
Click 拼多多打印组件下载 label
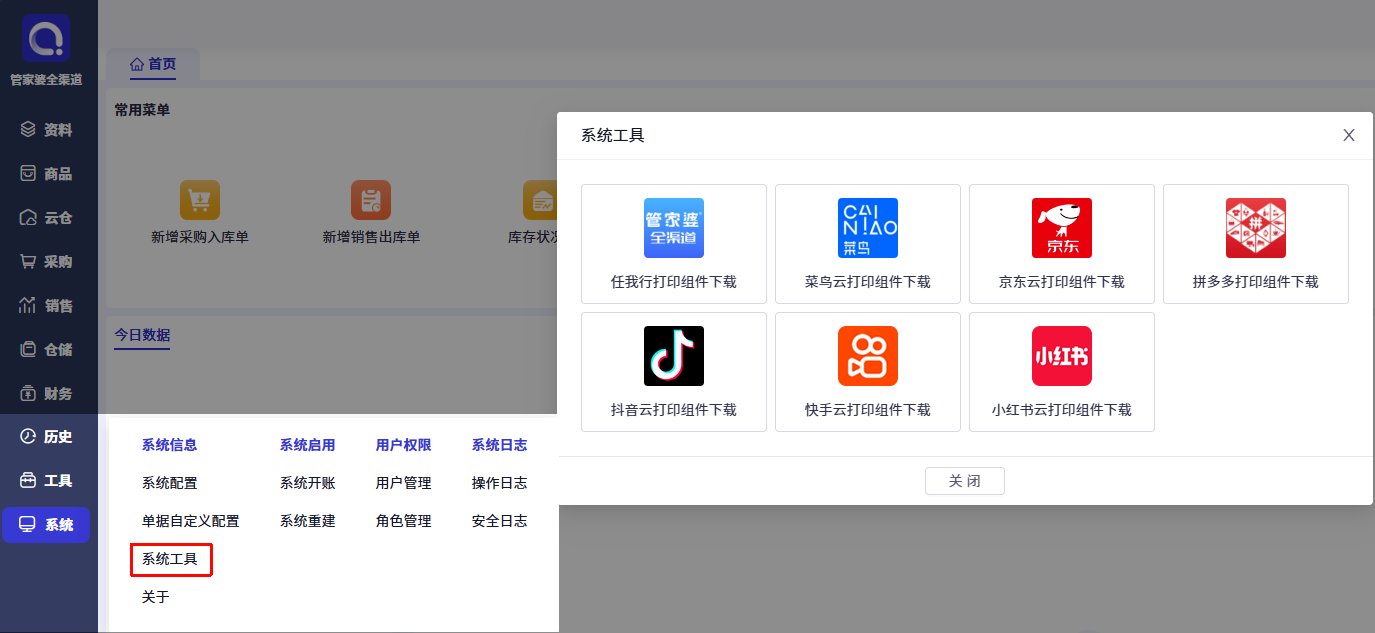[x=1256, y=282]
